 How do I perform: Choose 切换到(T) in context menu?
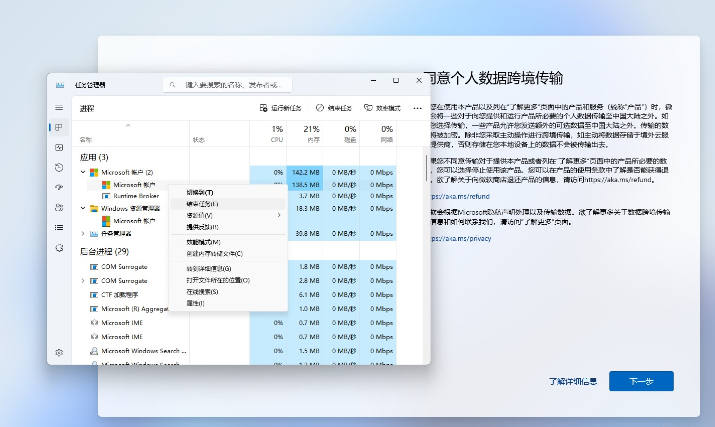click(x=228, y=193)
